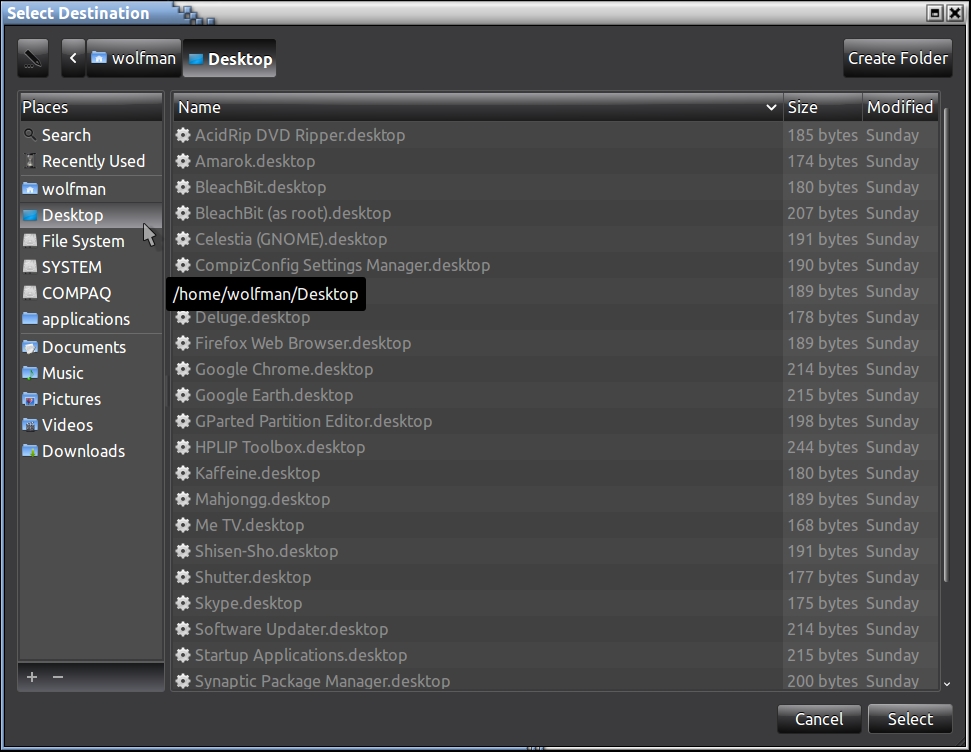This screenshot has height=752, width=971.
Task: Click the back arrow in path bar
Action: coord(73,59)
